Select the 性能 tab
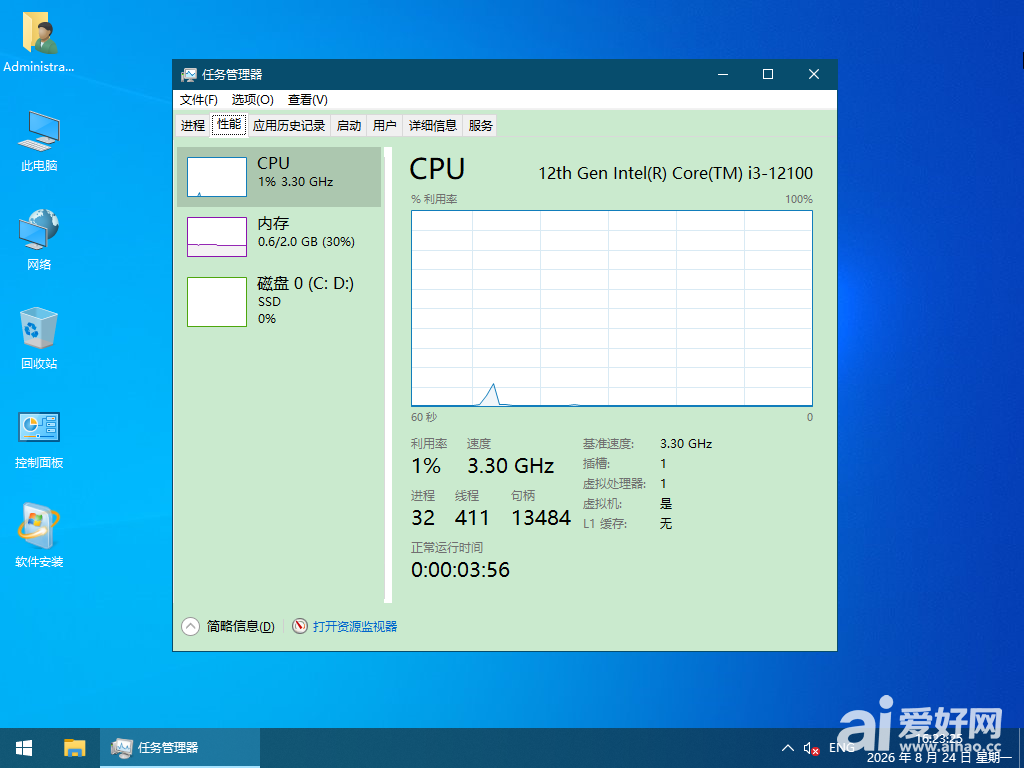 [x=229, y=124]
